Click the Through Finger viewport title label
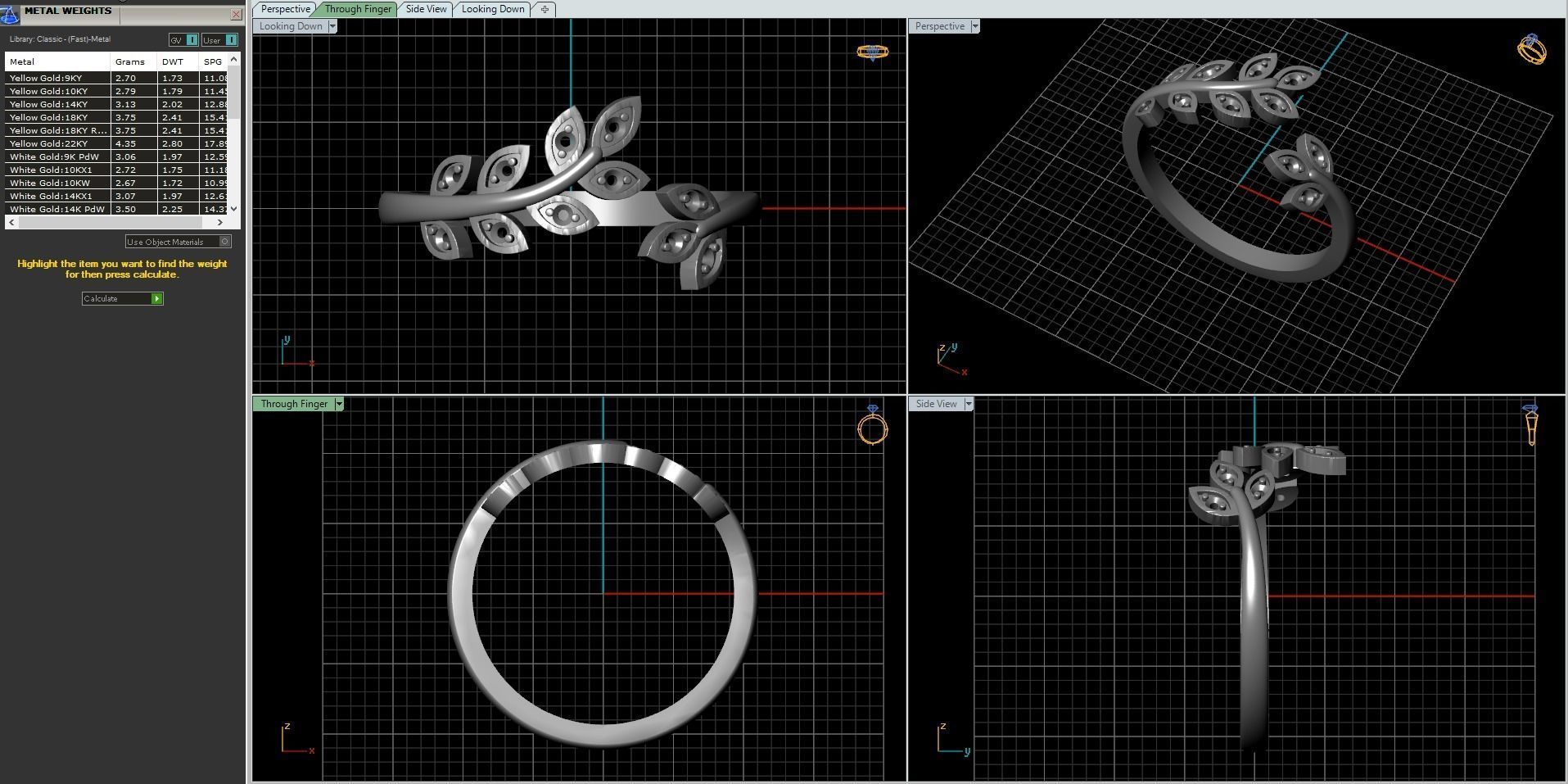The width and height of the screenshot is (1568, 784). [x=294, y=404]
